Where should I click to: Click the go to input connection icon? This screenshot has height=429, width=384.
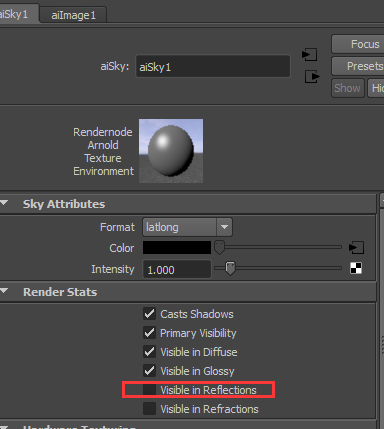309,54
